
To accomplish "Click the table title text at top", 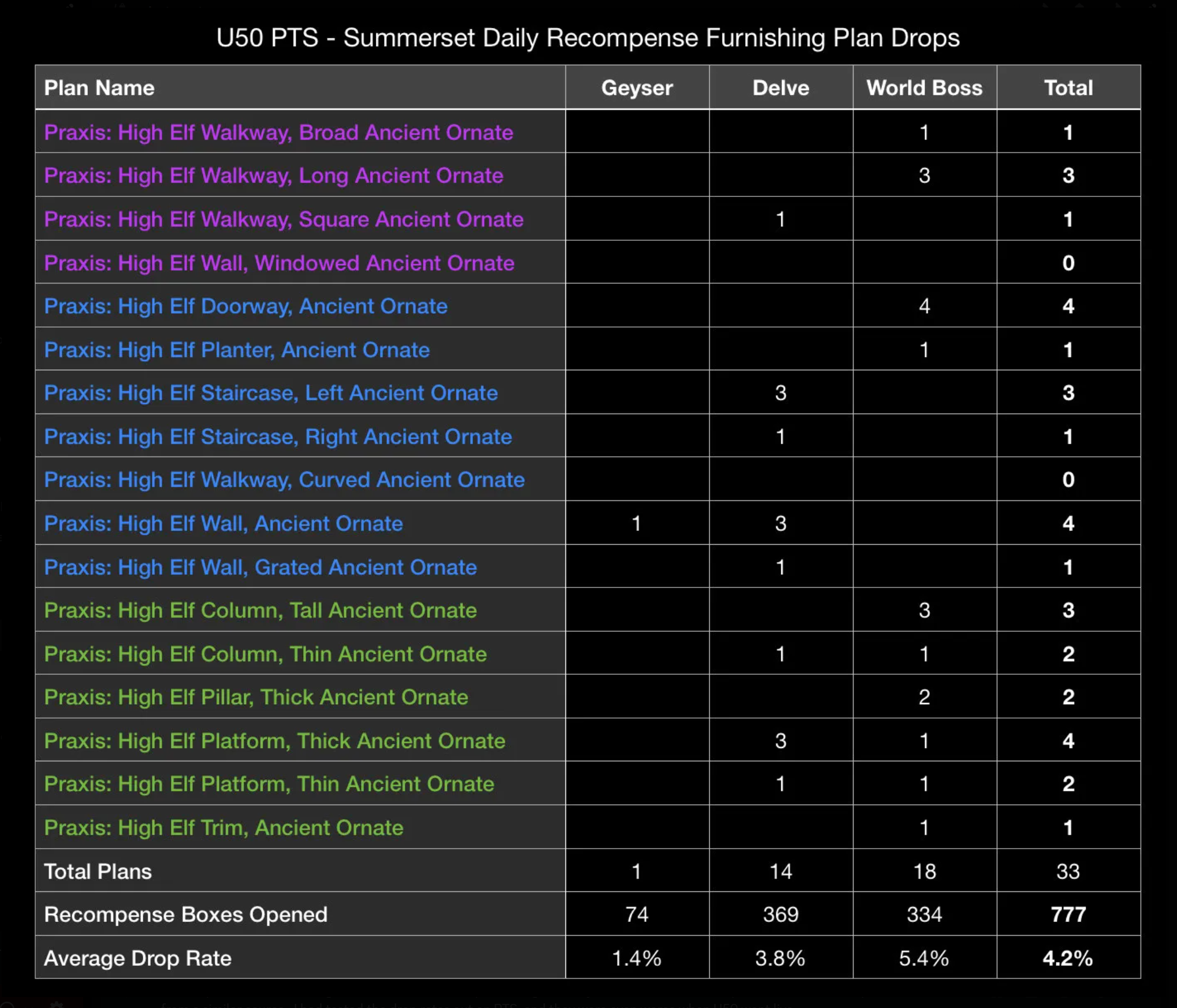I will click(588, 38).
